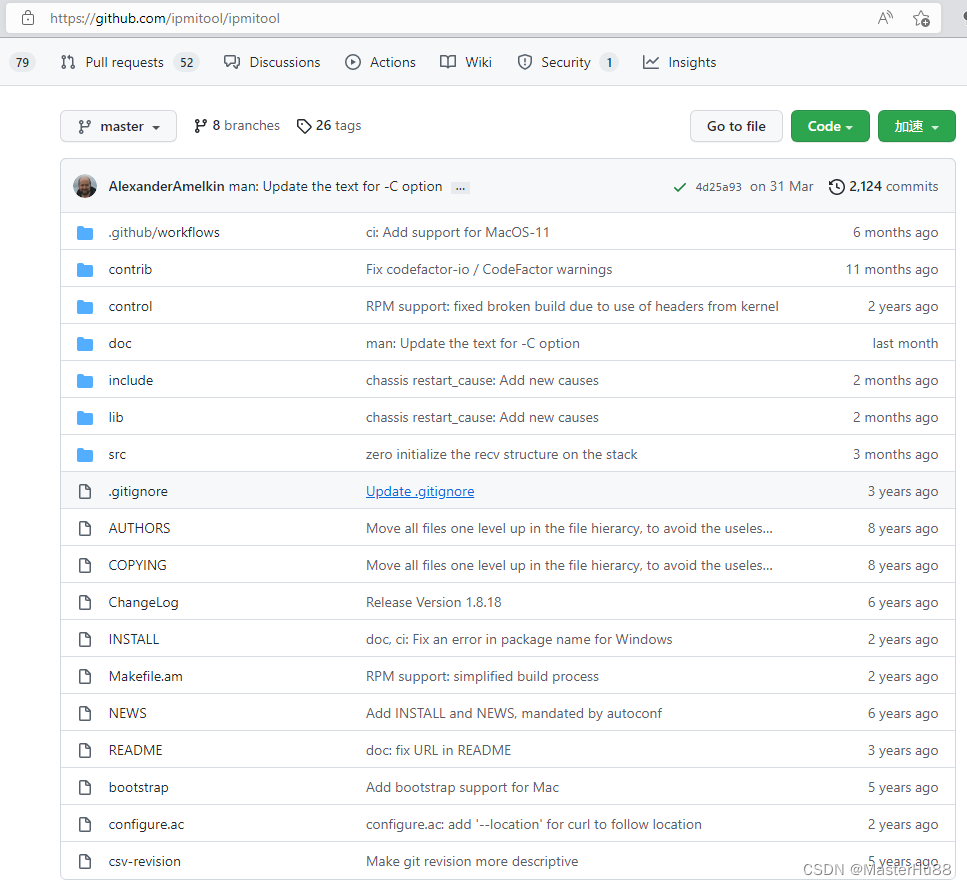Screen dimensions: 967x885
Task: Expand the master branch dropdown
Action: (x=118, y=126)
